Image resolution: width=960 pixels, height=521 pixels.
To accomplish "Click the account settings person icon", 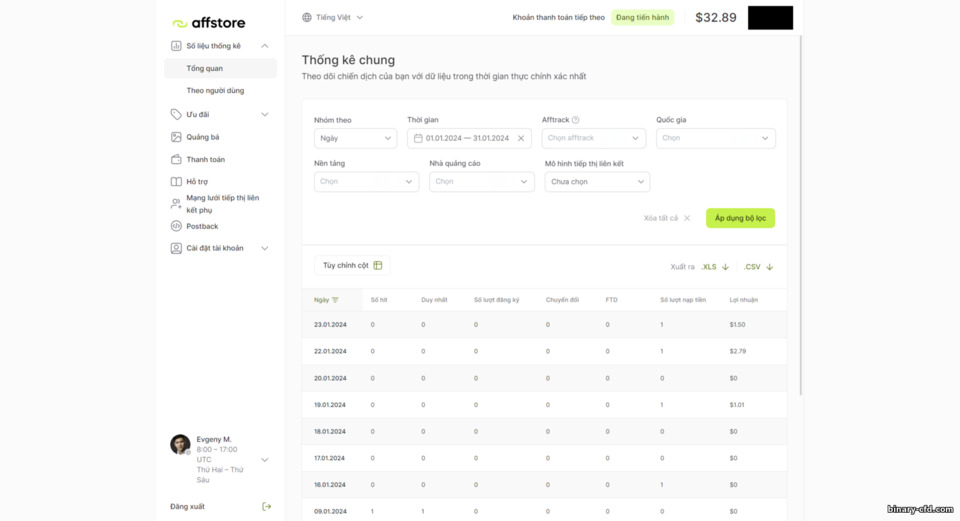I will click(176, 248).
